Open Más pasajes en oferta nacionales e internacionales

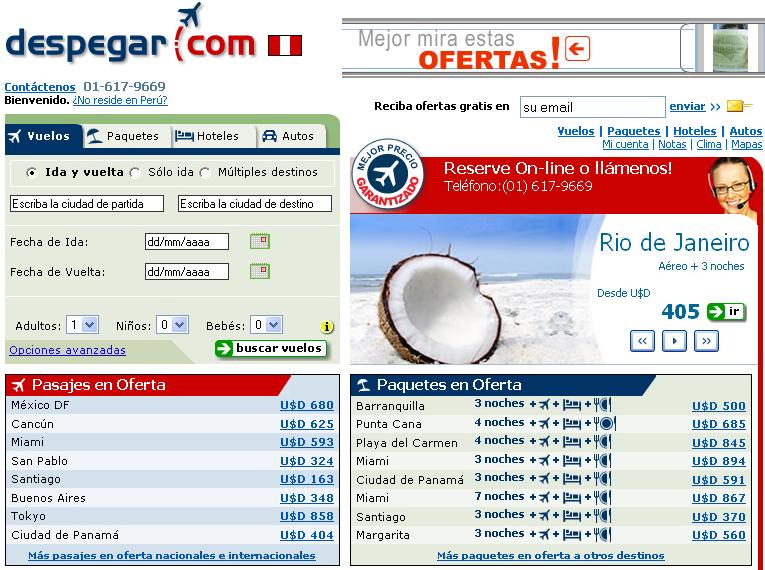pyautogui.click(x=172, y=555)
